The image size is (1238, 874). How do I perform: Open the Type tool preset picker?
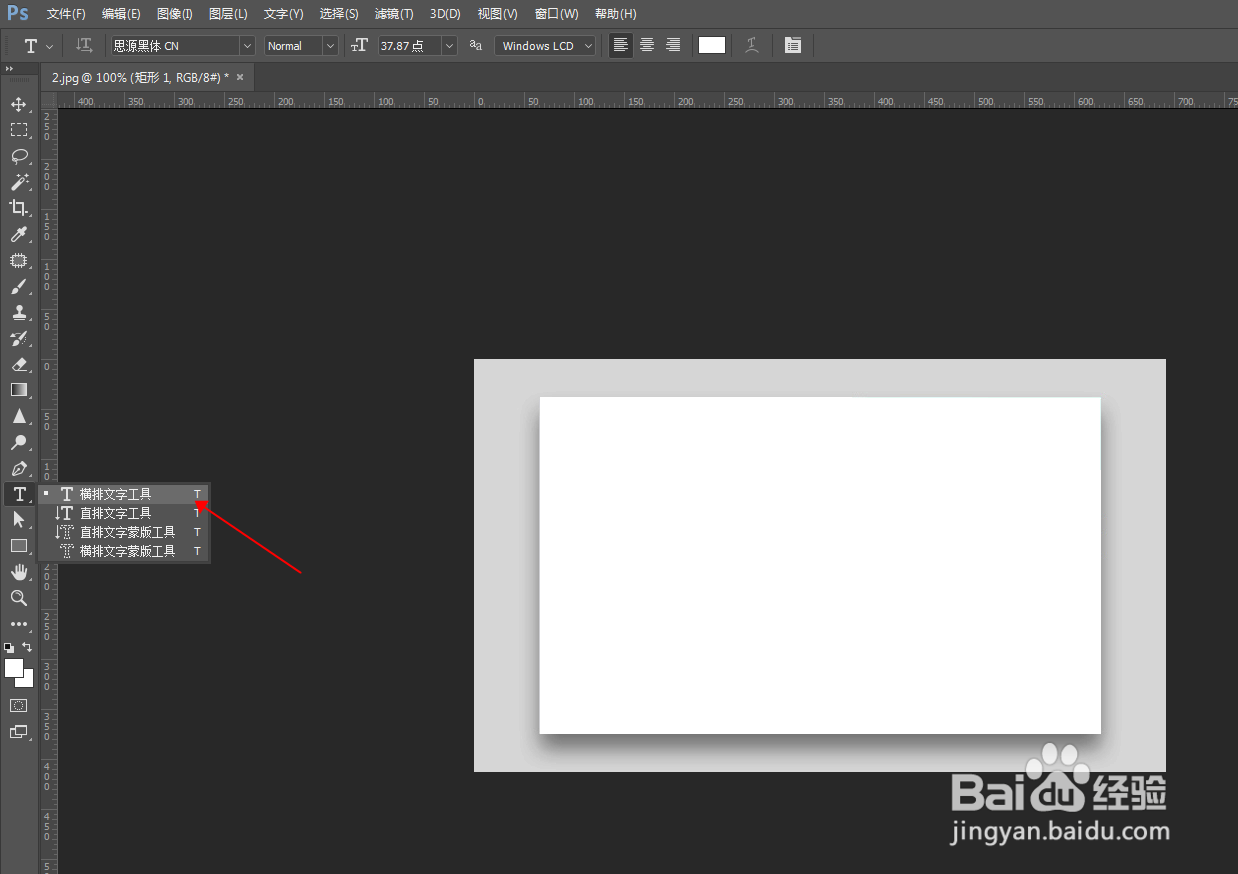coord(39,46)
